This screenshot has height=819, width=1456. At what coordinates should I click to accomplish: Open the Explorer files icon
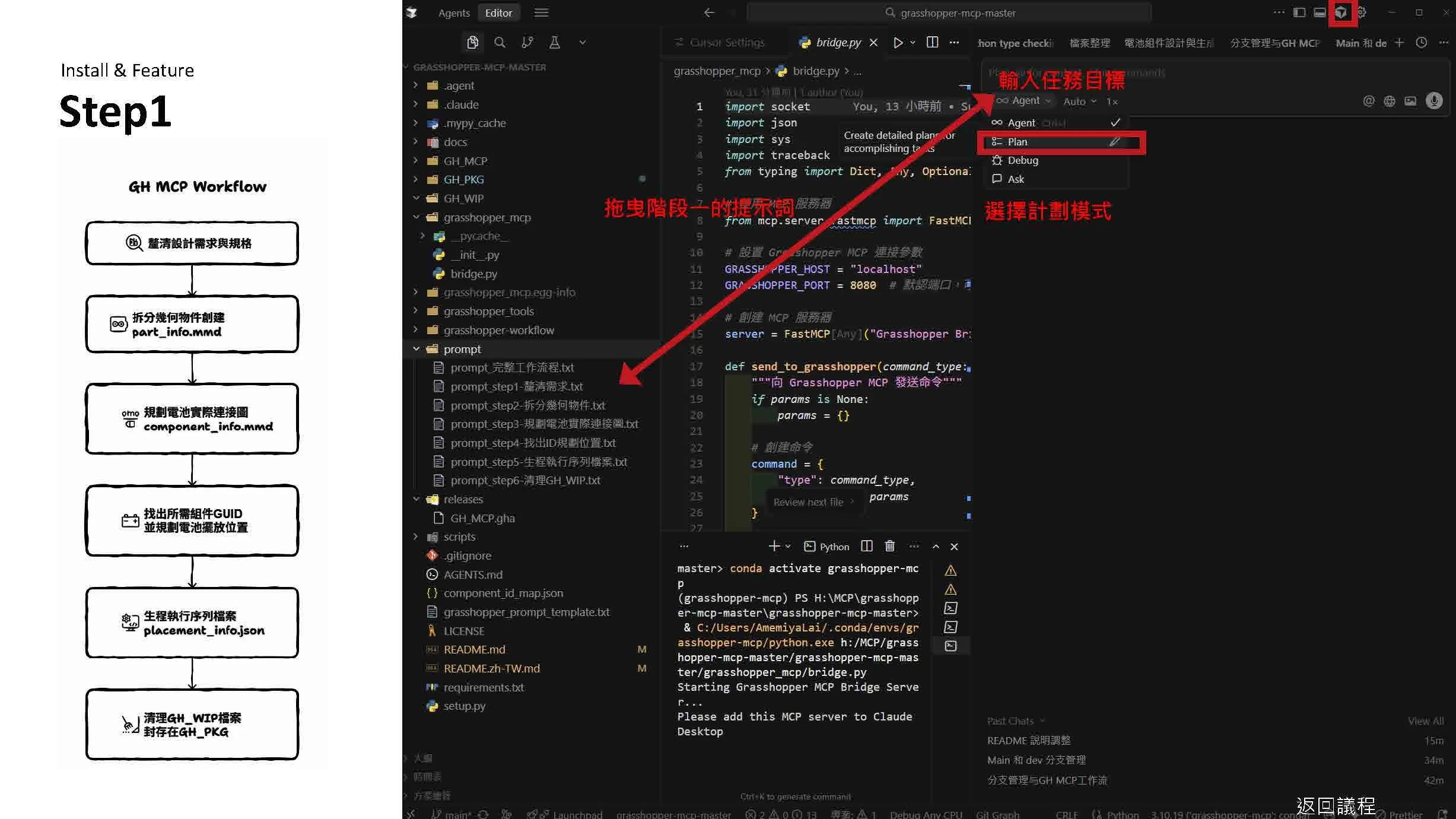pyautogui.click(x=472, y=42)
